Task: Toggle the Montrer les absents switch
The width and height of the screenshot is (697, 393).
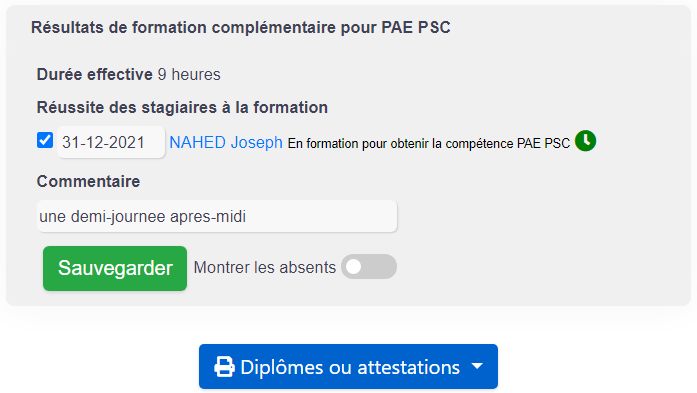Action: (369, 267)
